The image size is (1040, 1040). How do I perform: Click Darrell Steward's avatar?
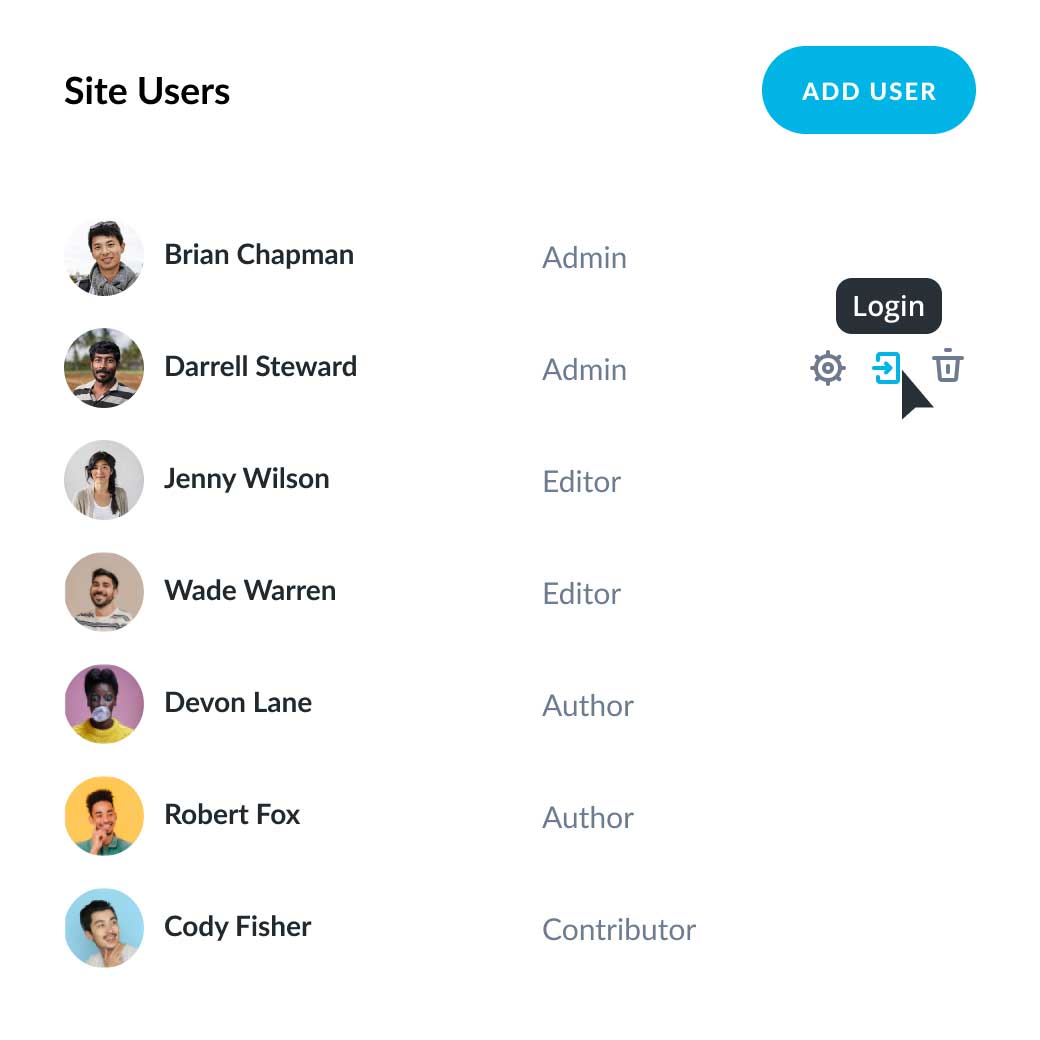tap(104, 368)
